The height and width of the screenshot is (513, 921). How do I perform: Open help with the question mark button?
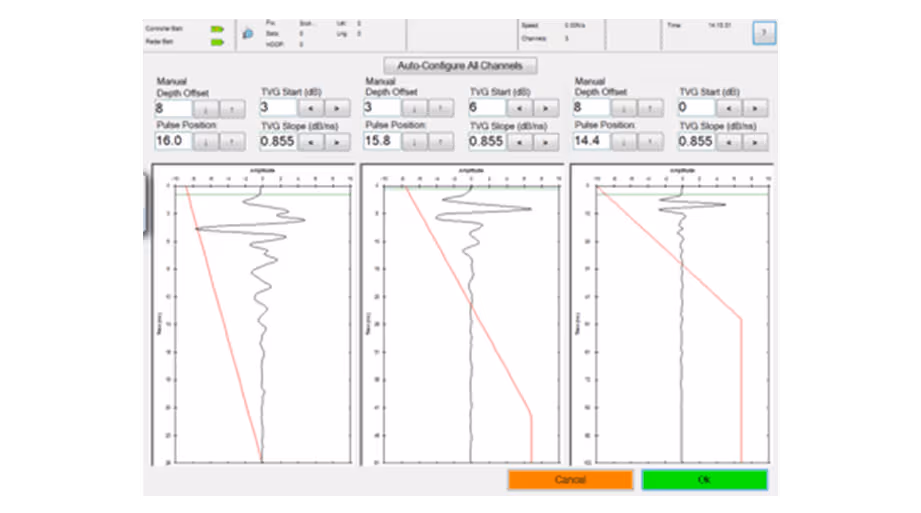pos(764,32)
